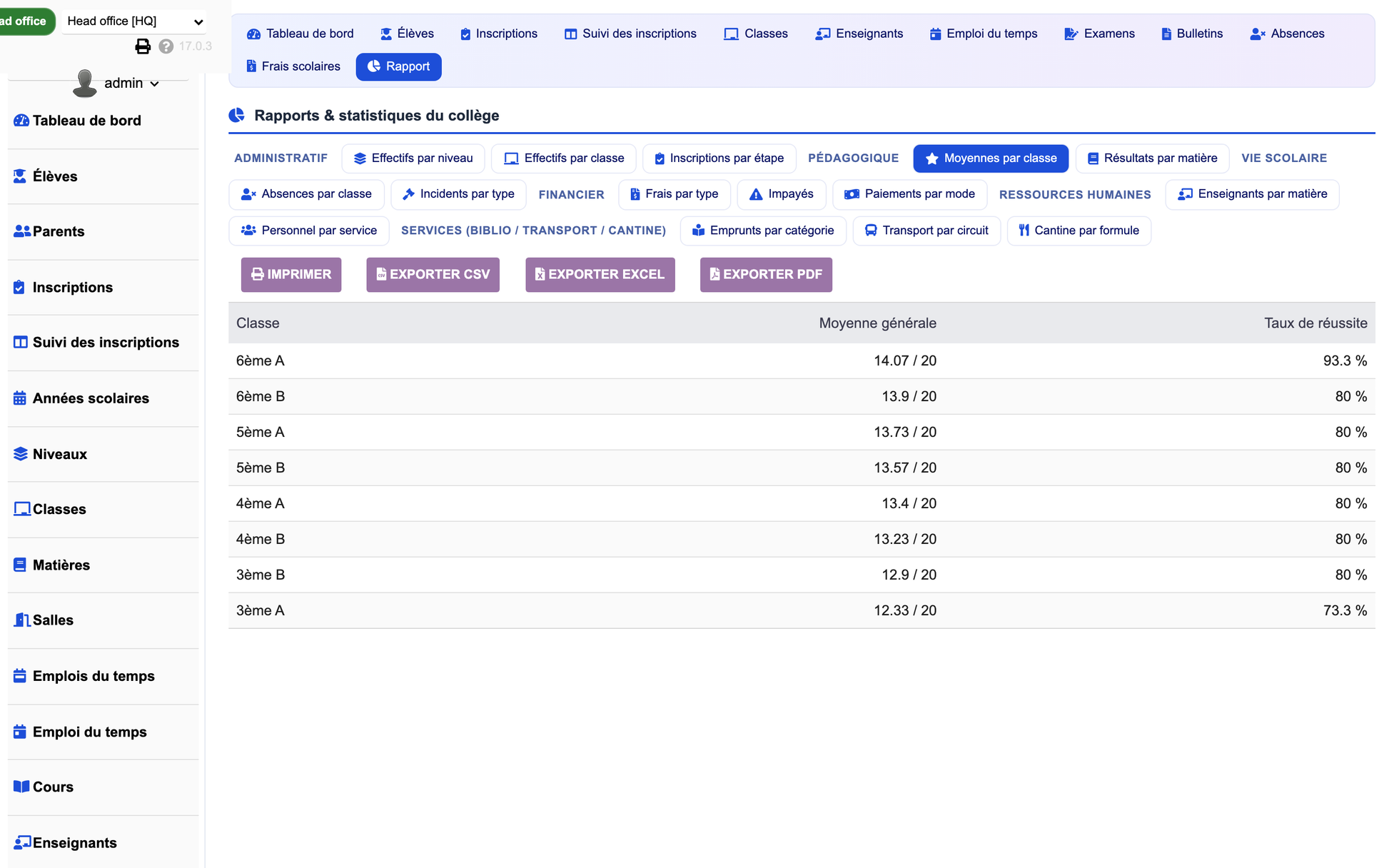Open Tableau de bord top menu tab

[300, 34]
